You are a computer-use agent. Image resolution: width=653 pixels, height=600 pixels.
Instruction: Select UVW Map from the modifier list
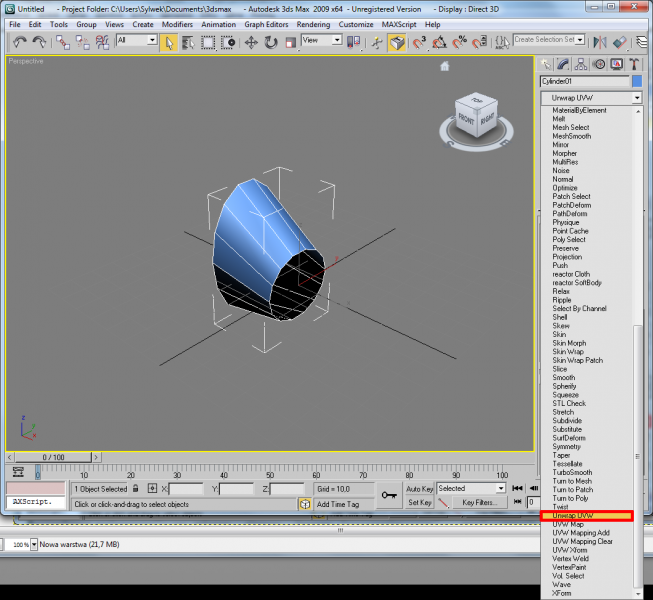567,524
